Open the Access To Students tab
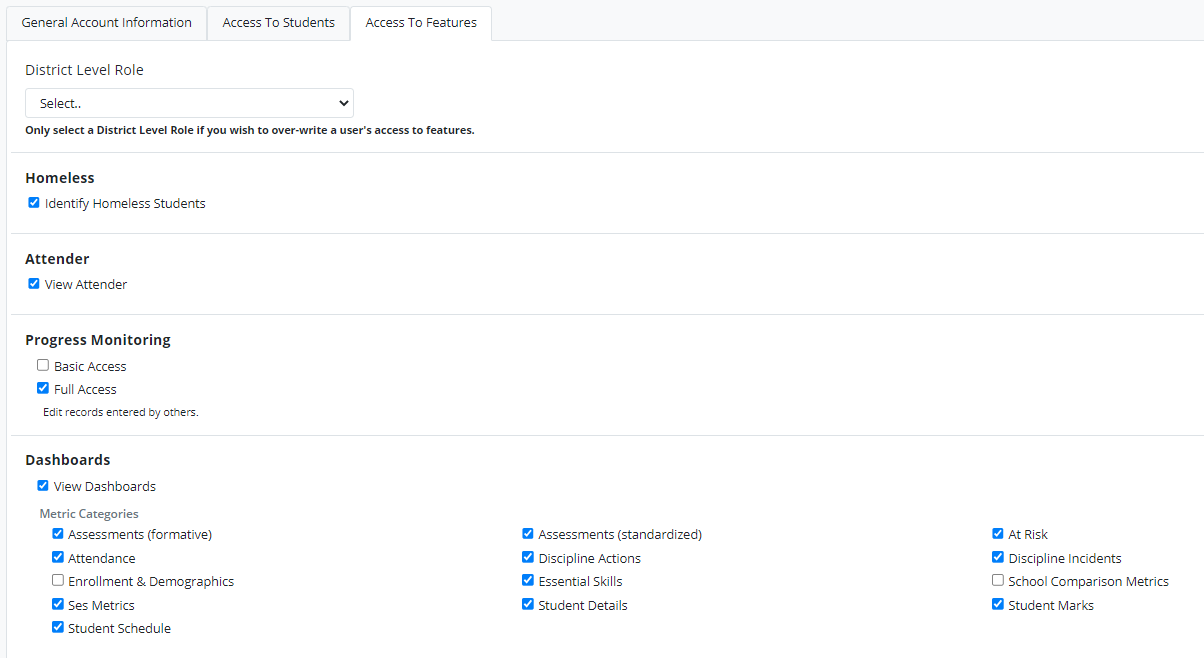Viewport: 1204px width, 658px height. point(278,22)
